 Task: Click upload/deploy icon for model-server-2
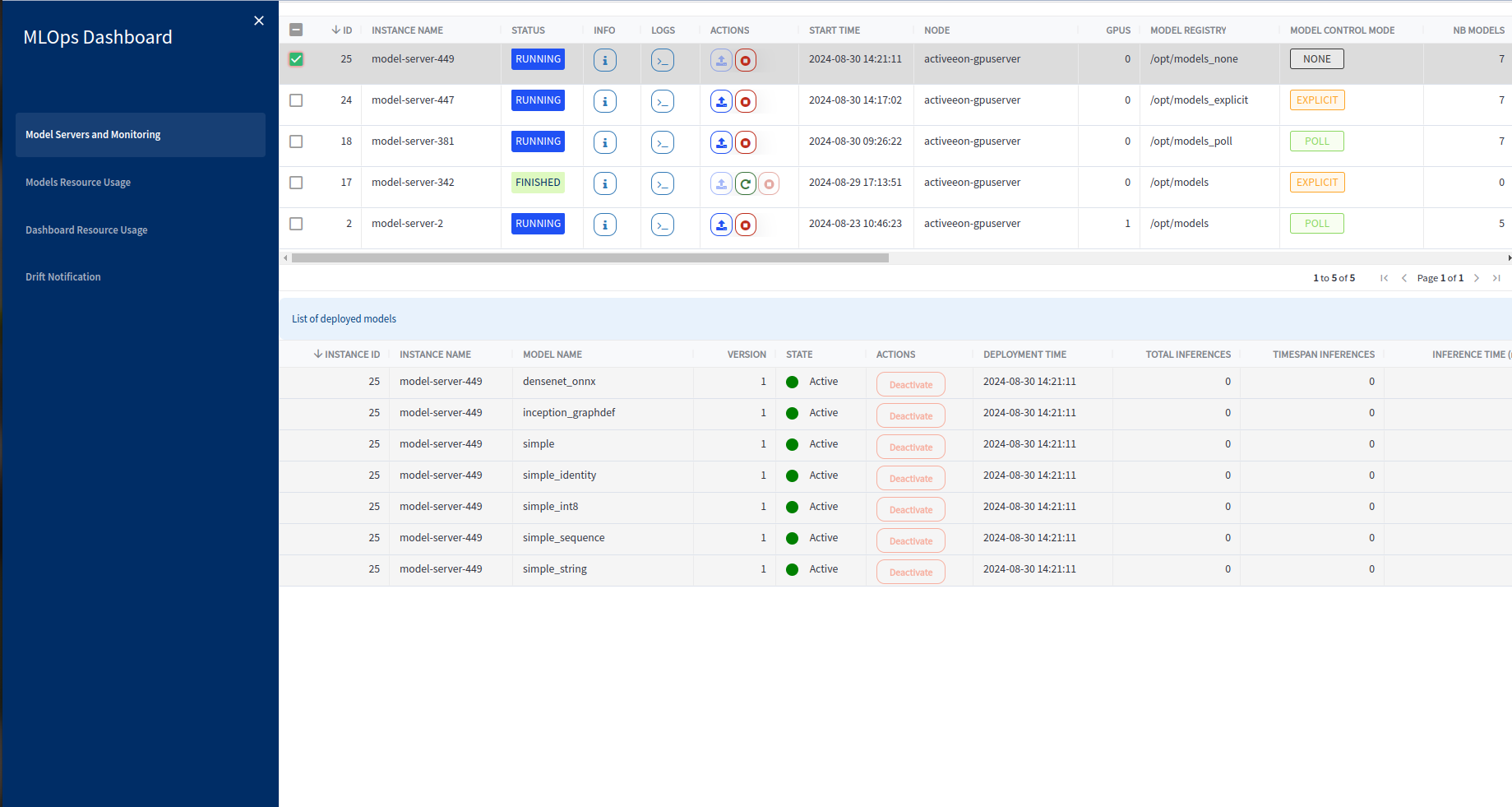click(721, 225)
